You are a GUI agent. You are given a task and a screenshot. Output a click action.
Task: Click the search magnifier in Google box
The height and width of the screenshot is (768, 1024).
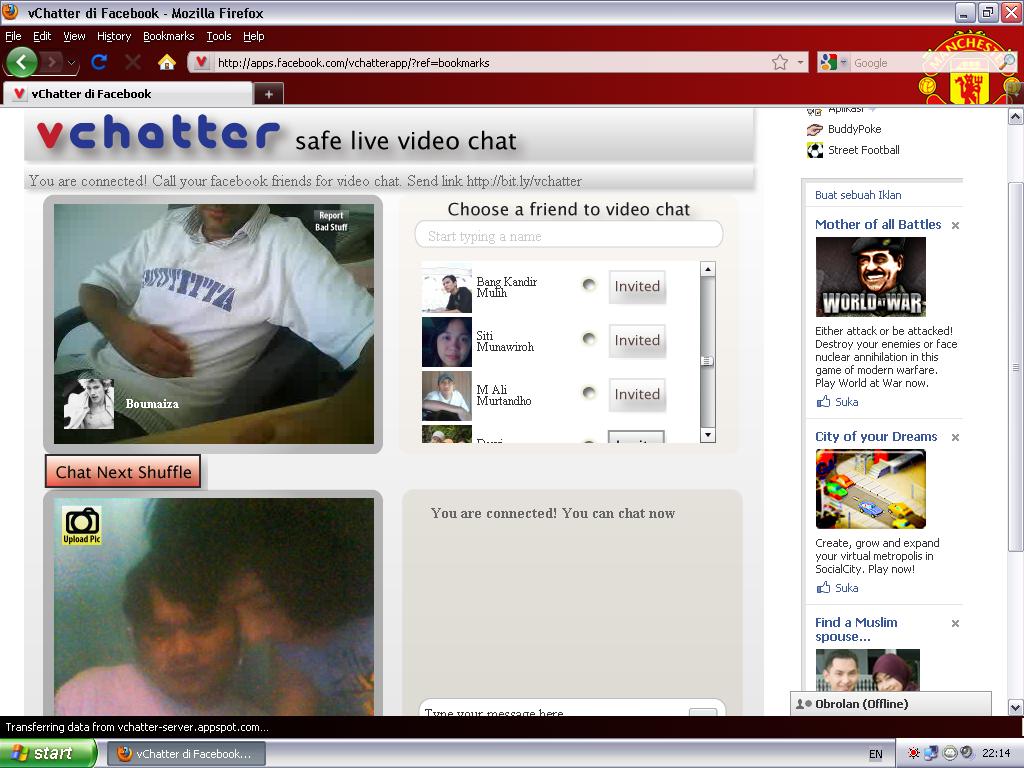pyautogui.click(x=1007, y=62)
